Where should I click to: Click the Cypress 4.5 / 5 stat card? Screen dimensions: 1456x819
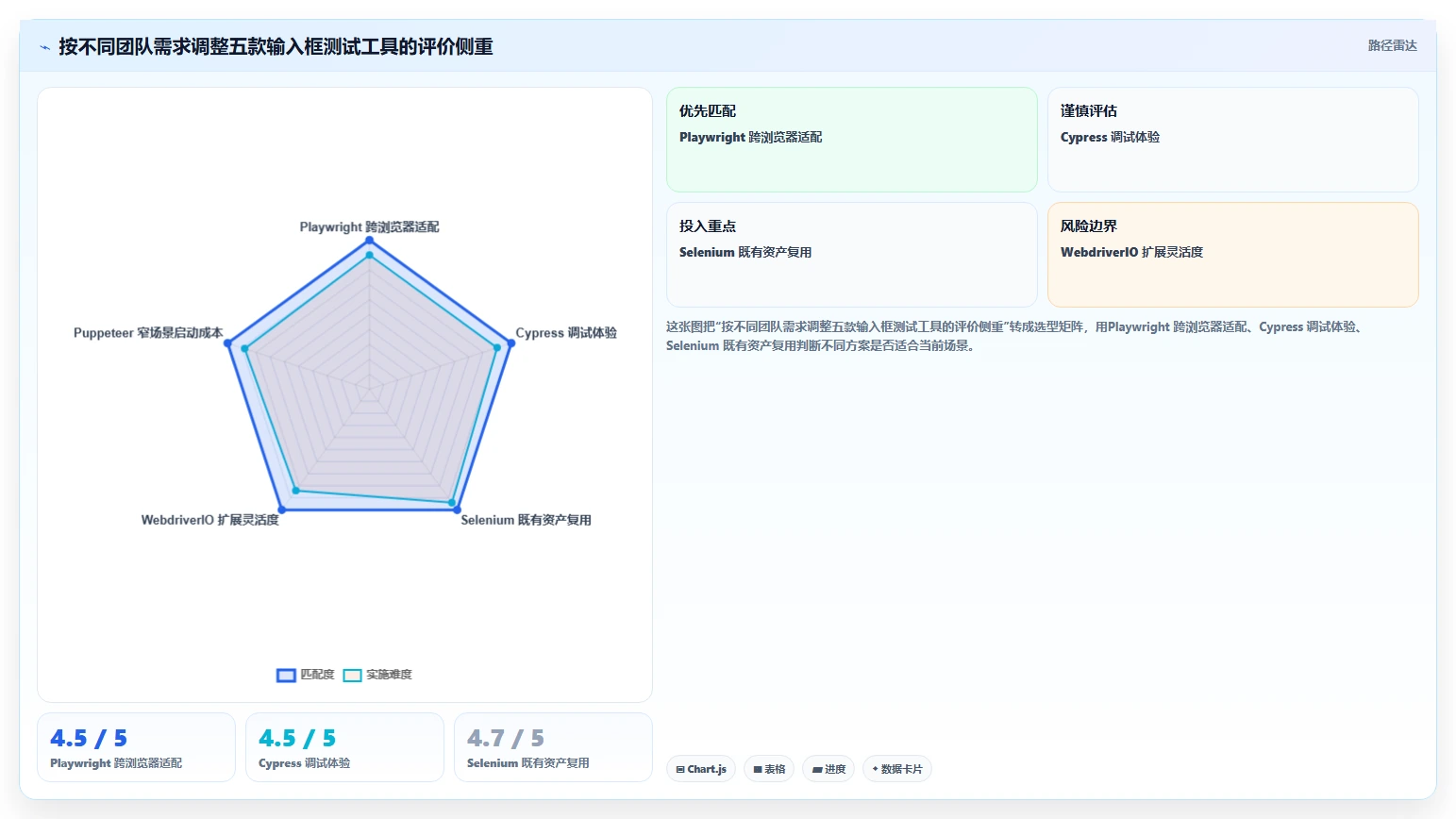(x=344, y=747)
